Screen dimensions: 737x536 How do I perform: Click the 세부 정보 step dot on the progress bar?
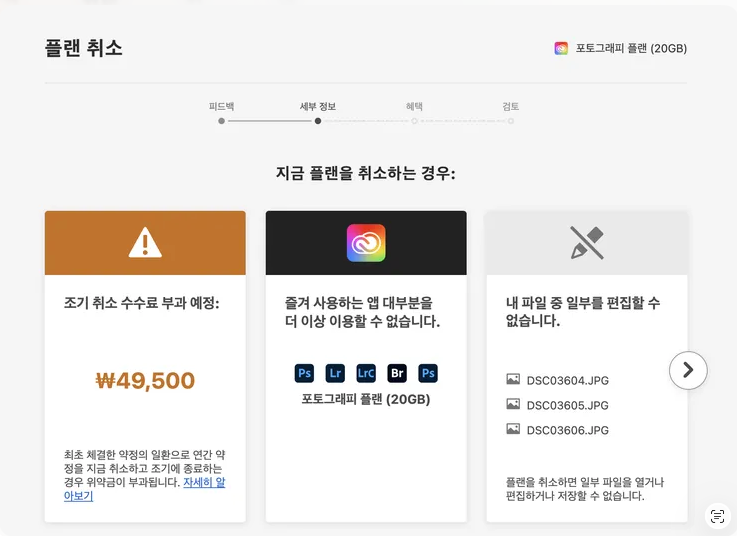318,121
